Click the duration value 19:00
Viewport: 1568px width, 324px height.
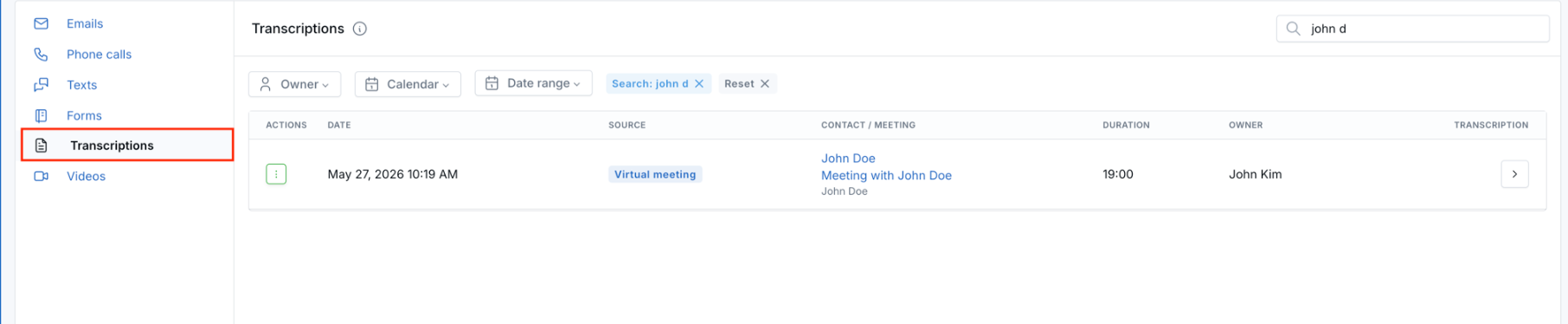click(1118, 174)
